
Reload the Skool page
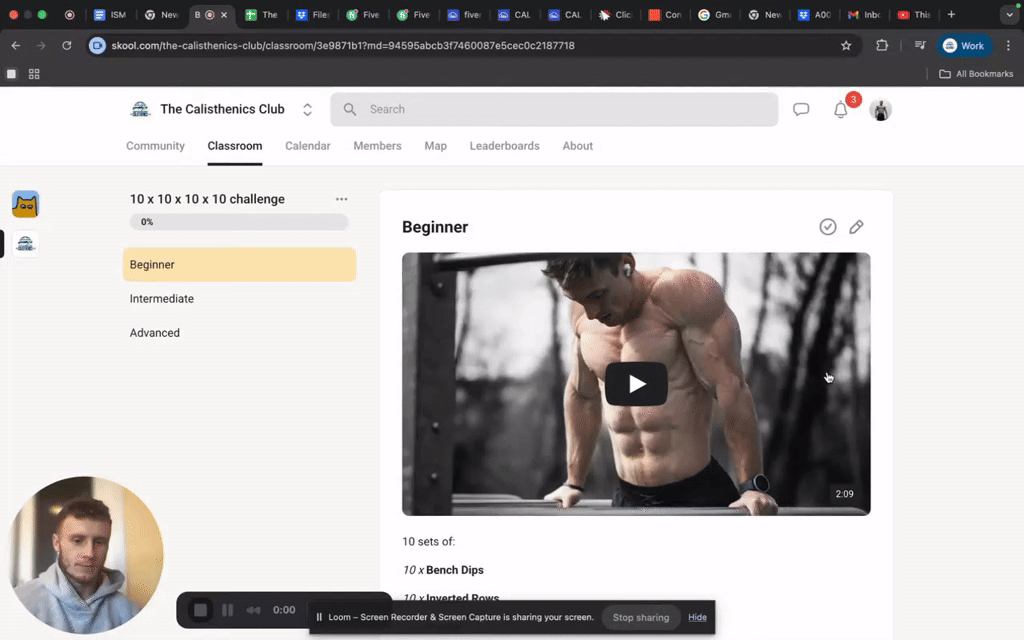(67, 46)
